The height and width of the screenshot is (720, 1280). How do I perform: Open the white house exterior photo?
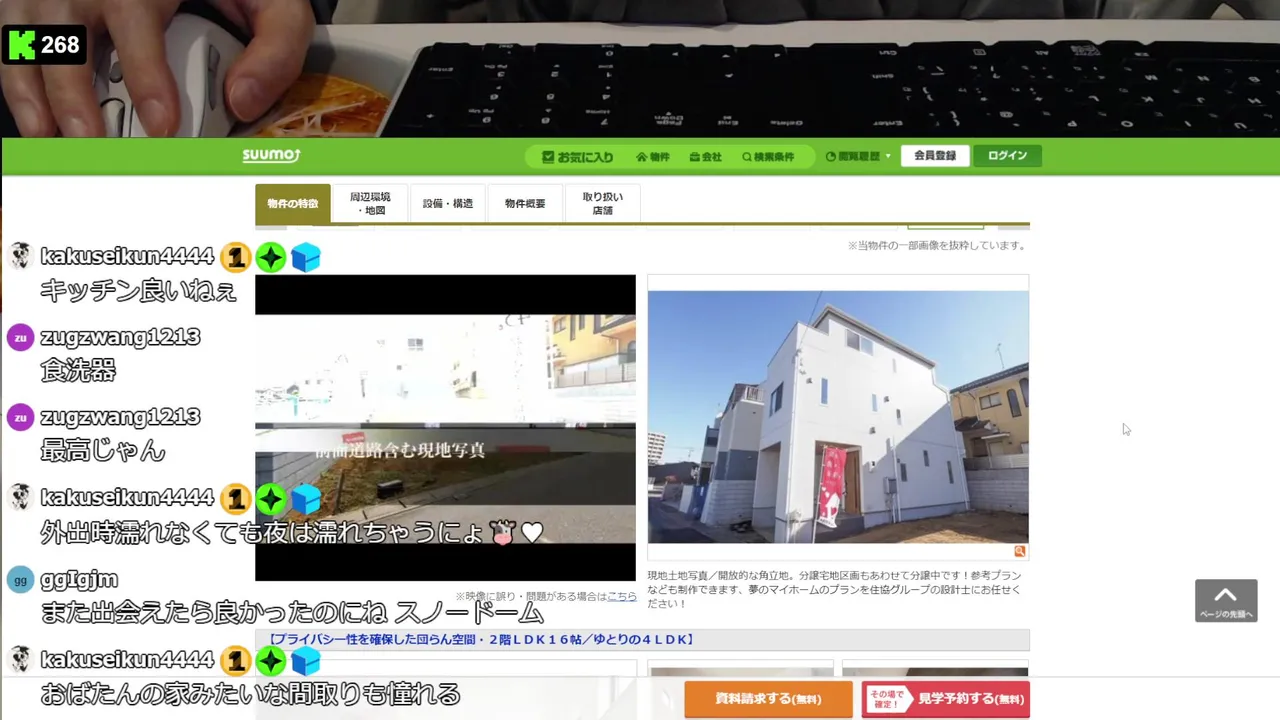838,417
